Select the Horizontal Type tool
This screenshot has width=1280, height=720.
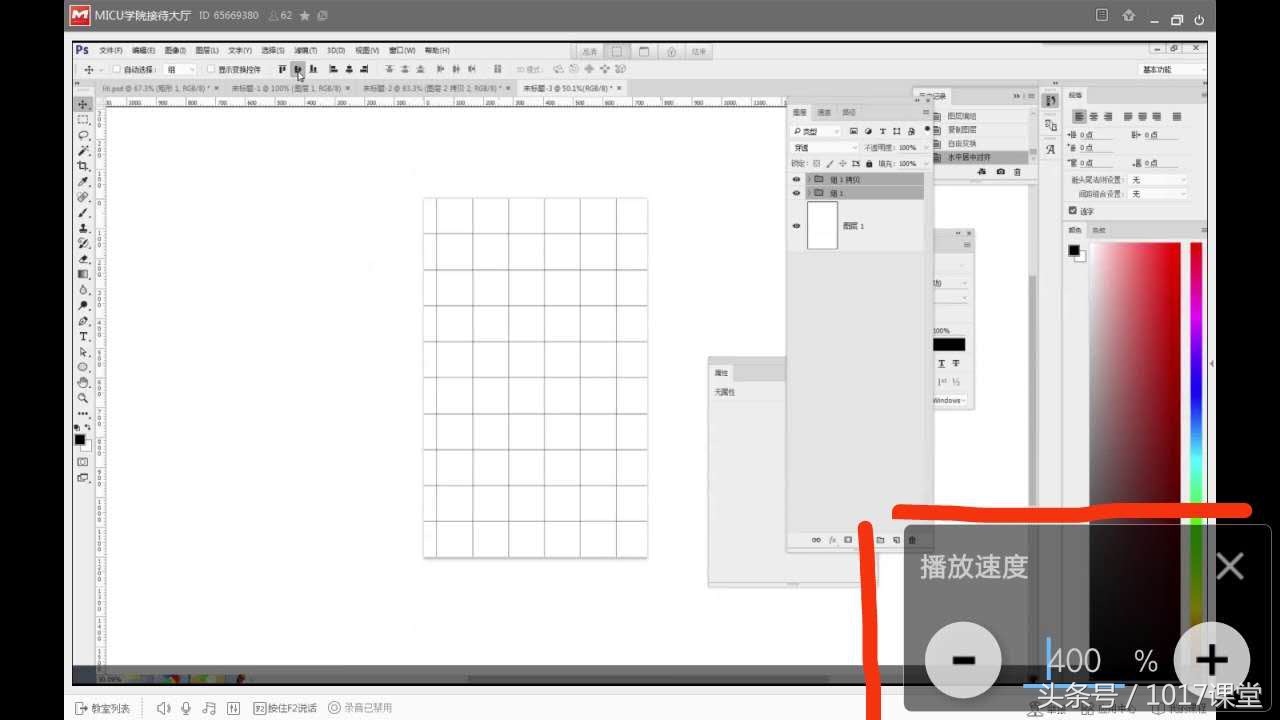point(84,337)
